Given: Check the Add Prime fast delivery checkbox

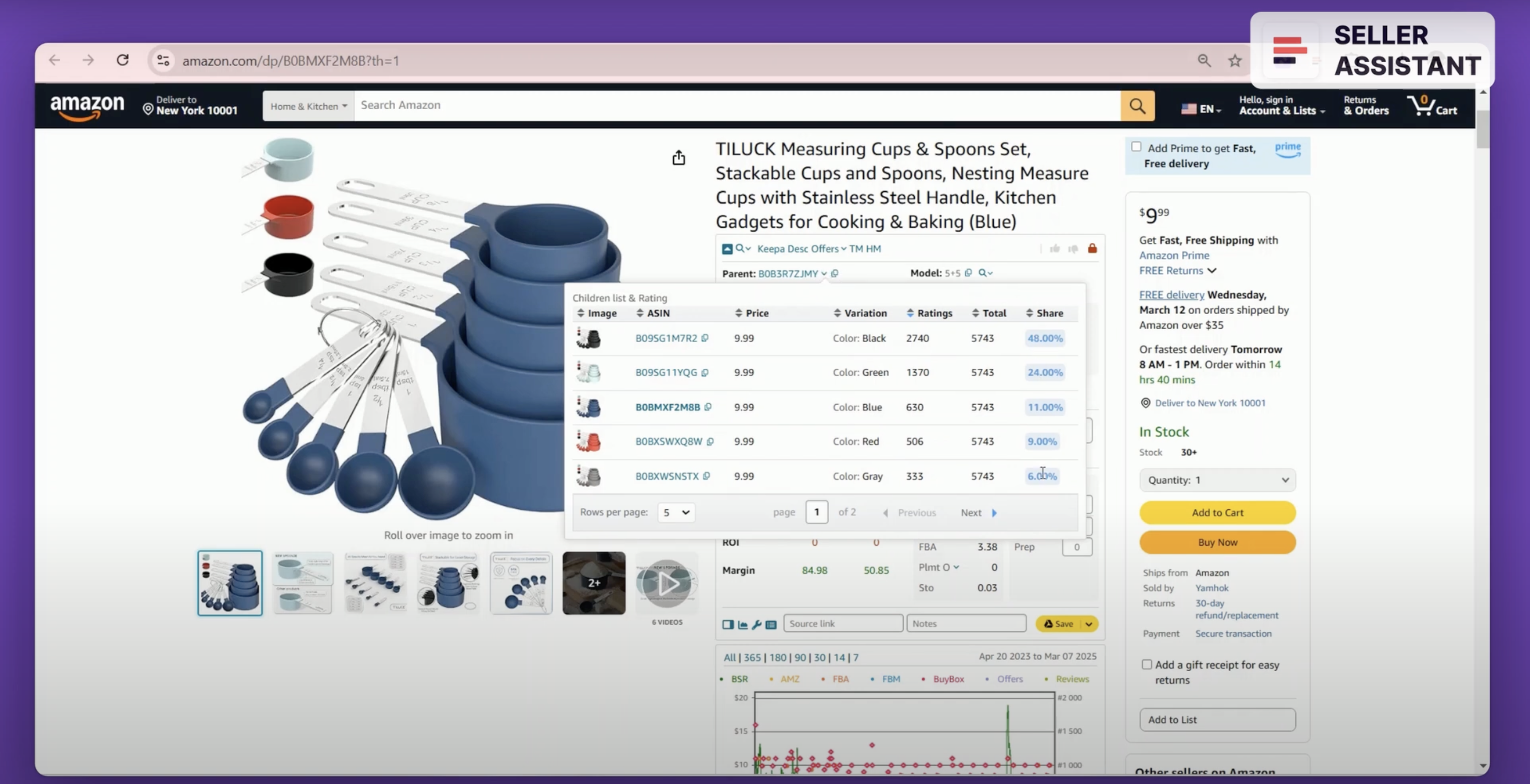Looking at the screenshot, I should (1136, 147).
